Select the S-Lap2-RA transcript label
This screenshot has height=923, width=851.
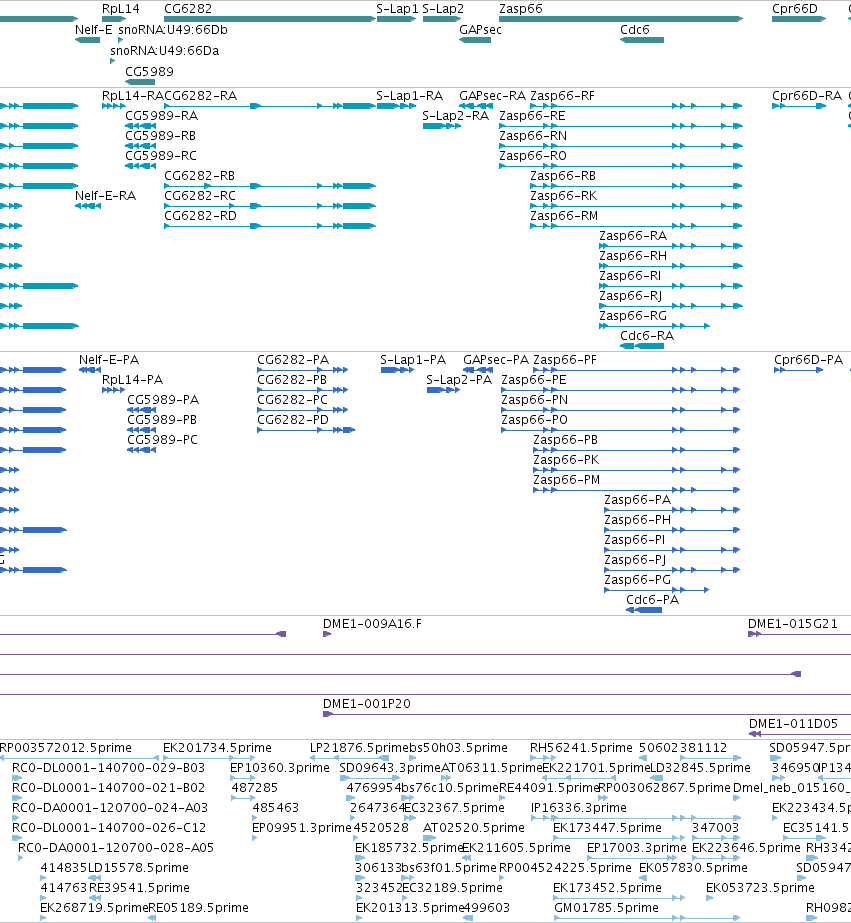coord(456,115)
